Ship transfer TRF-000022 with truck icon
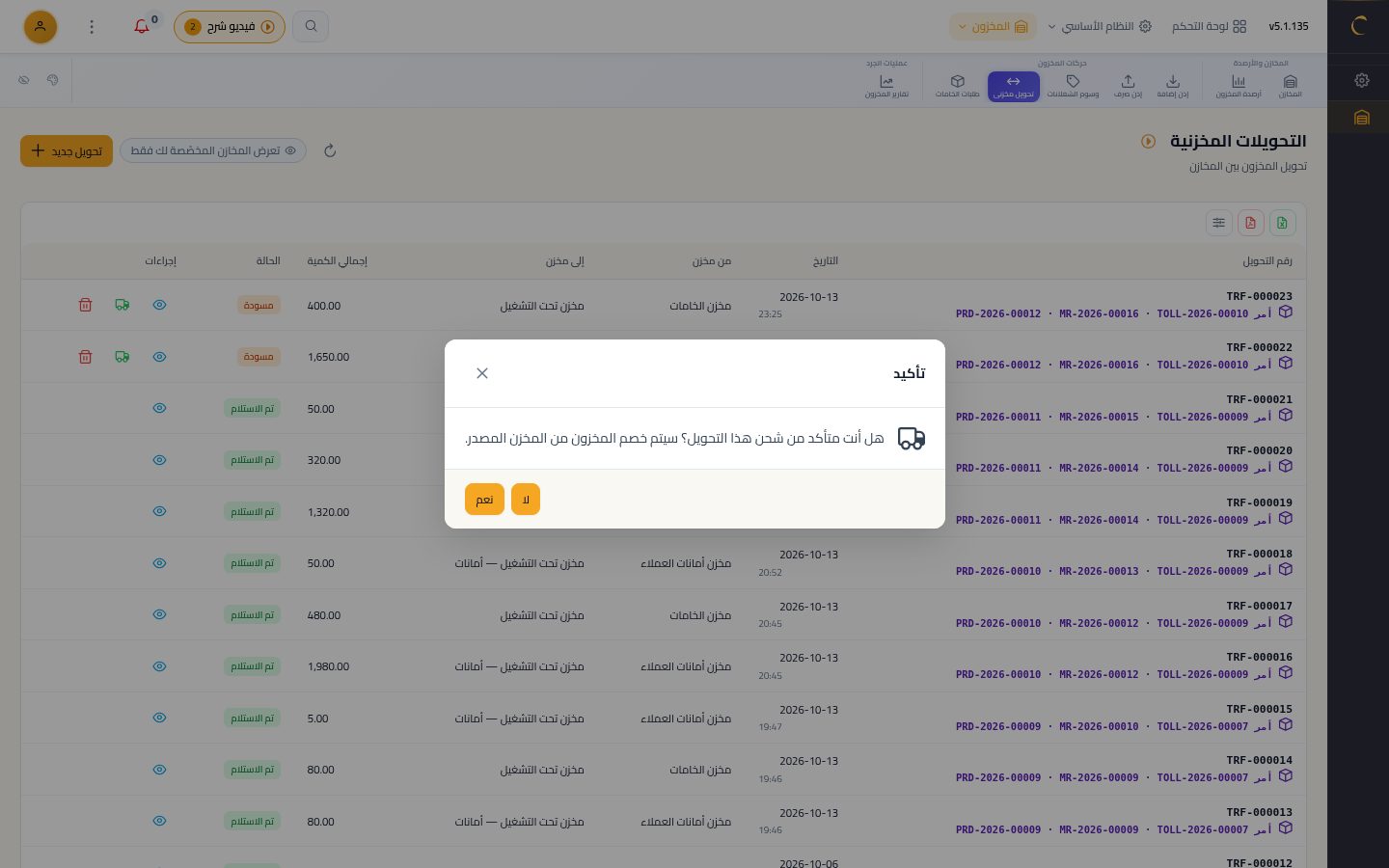This screenshot has height=868, width=1389. (123, 357)
